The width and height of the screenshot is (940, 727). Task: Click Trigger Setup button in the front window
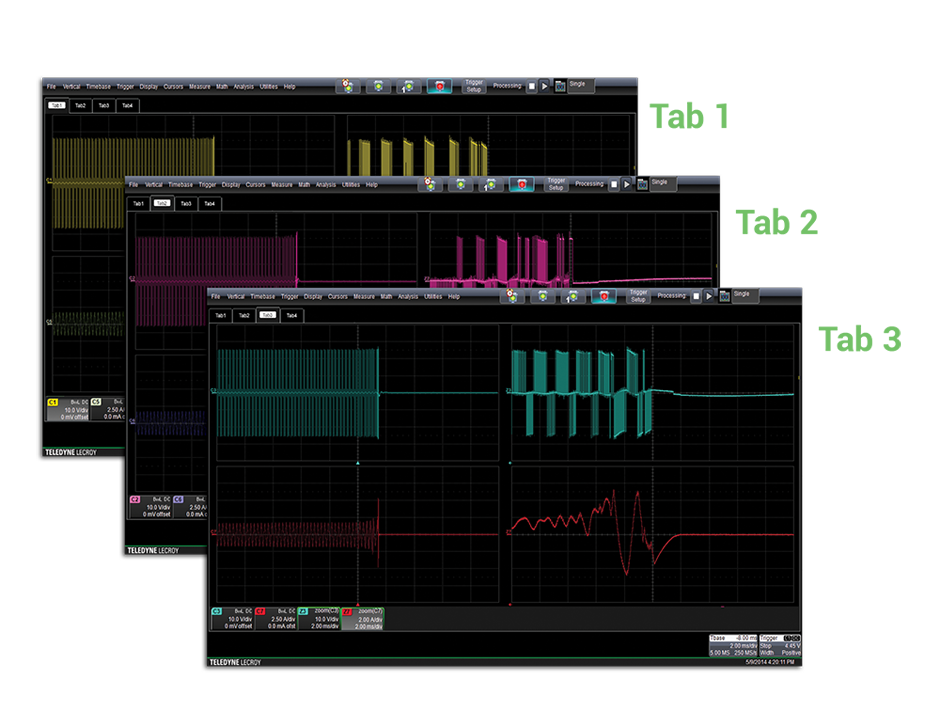tap(638, 297)
